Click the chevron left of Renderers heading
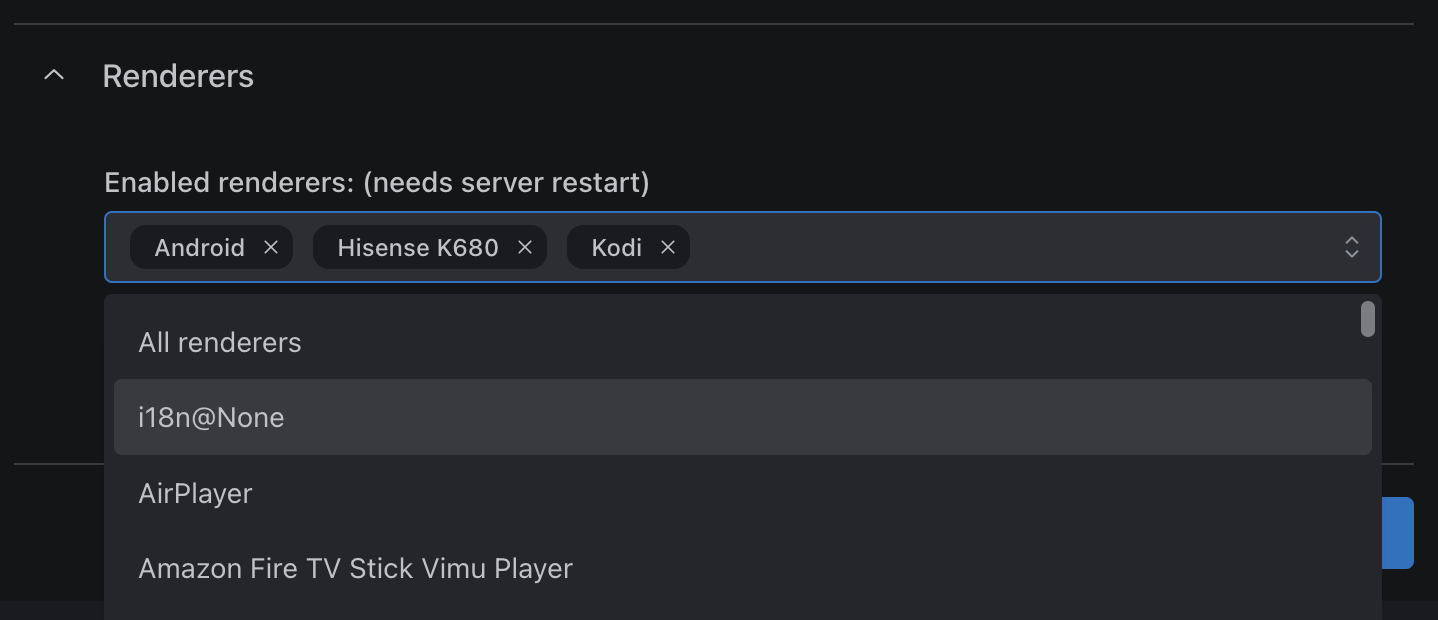Screen dimensions: 1438x620 tap(53, 74)
